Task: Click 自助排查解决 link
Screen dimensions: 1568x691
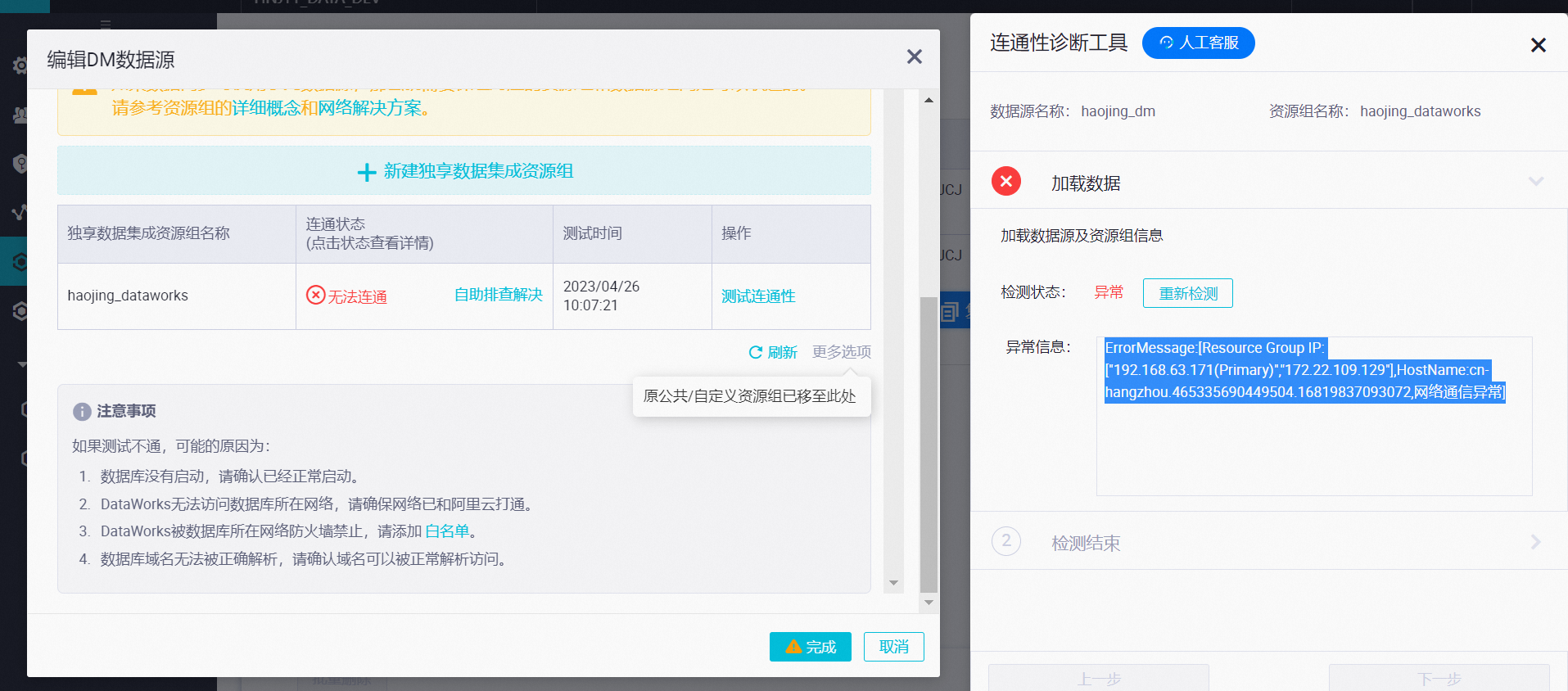Action: coord(498,295)
